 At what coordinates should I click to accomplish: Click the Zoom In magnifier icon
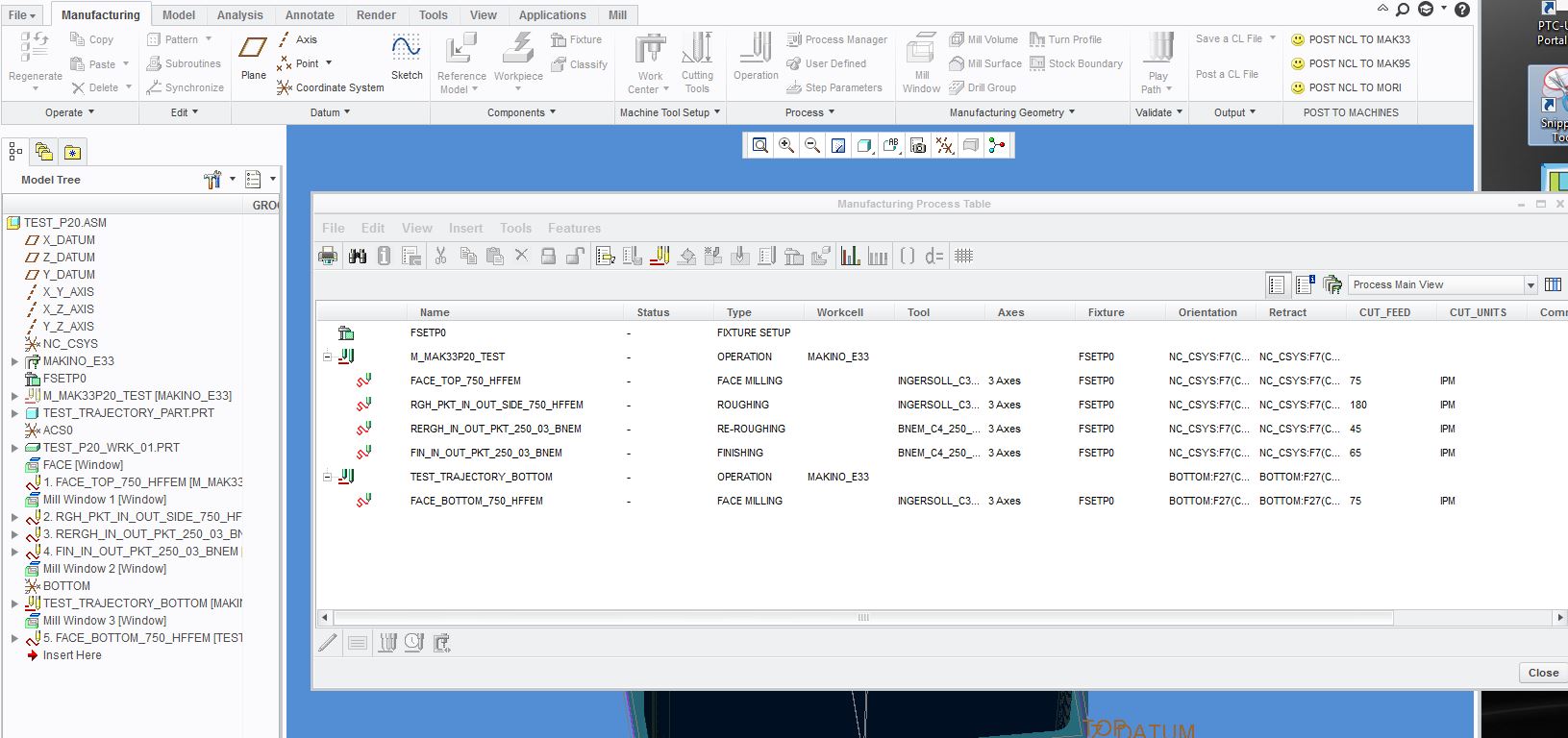tap(786, 145)
